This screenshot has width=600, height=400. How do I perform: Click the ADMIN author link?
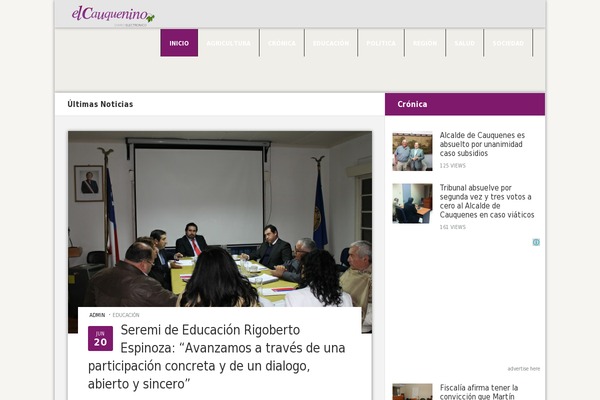click(x=97, y=315)
